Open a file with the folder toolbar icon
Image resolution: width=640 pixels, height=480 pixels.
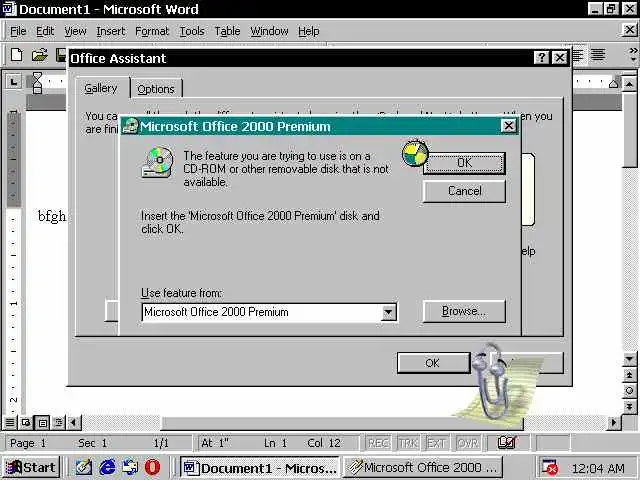(40, 55)
